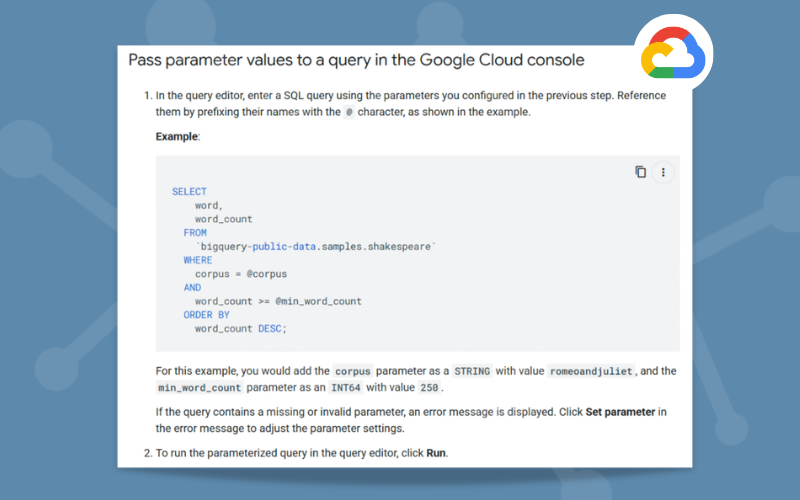Click the inline 'corpus' code term
800x500 pixels.
(x=353, y=371)
